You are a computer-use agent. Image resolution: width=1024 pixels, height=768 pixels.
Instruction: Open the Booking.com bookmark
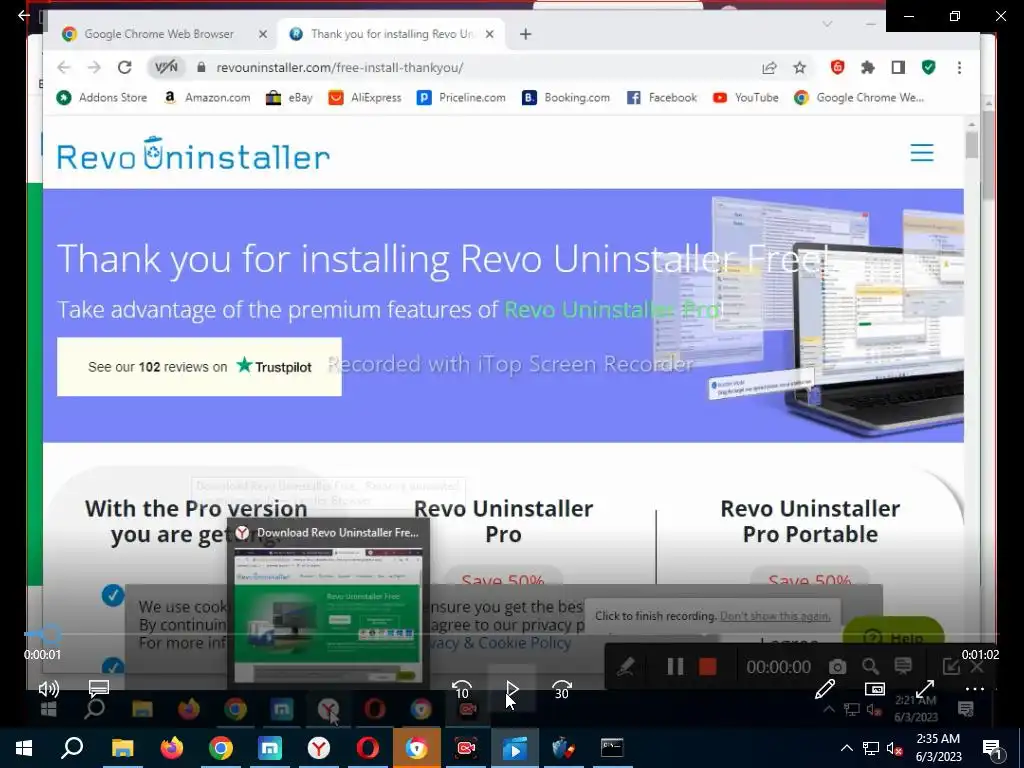[x=566, y=97]
